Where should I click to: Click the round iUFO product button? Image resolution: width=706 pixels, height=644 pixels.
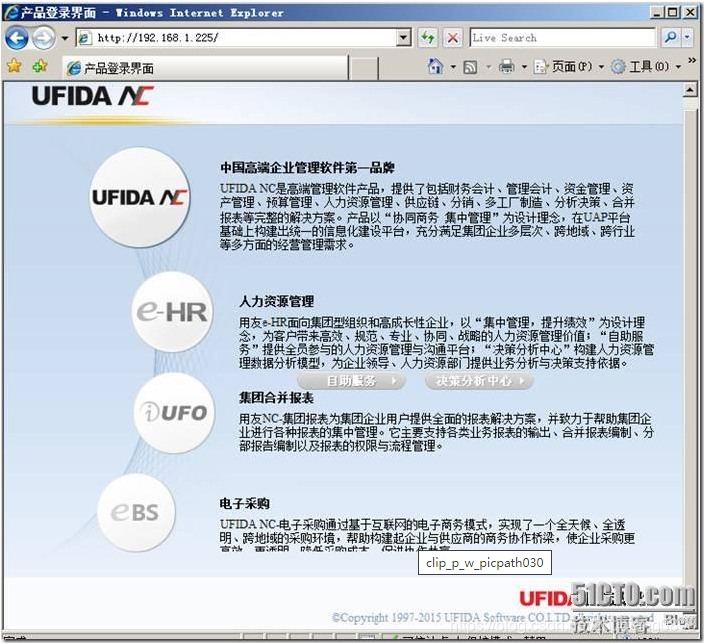click(174, 413)
